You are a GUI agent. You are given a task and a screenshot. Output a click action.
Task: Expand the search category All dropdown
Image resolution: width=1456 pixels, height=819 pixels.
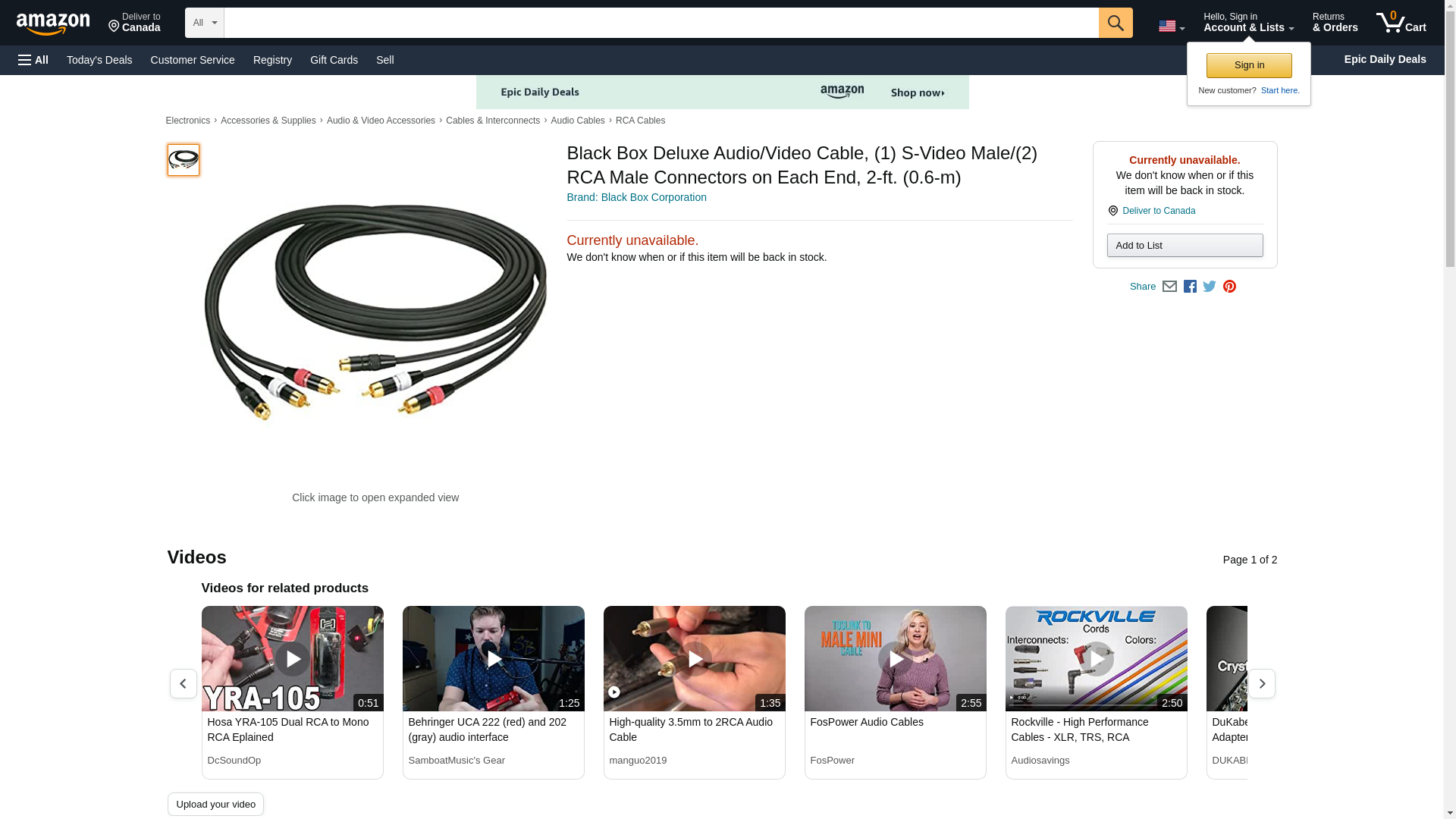tap(204, 23)
